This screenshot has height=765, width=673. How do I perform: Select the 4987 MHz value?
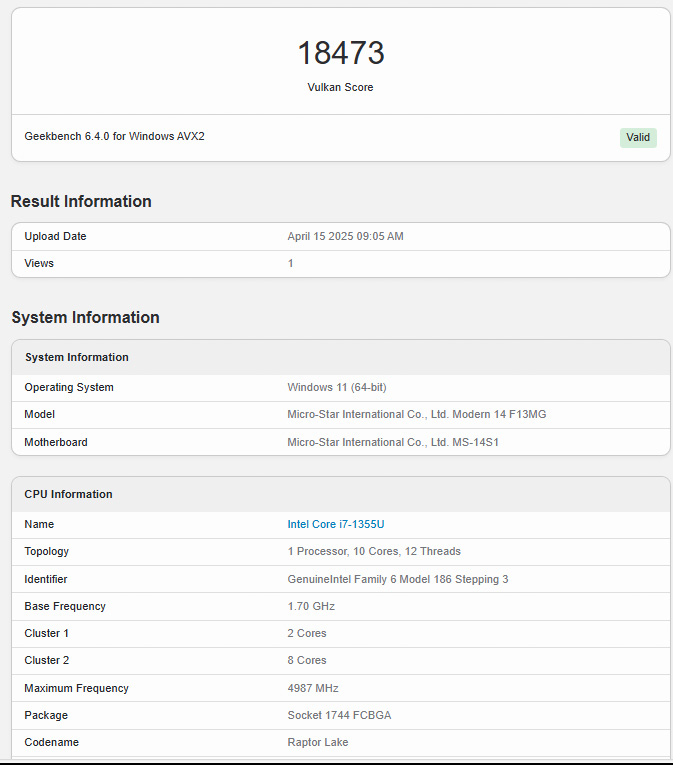[x=313, y=688]
